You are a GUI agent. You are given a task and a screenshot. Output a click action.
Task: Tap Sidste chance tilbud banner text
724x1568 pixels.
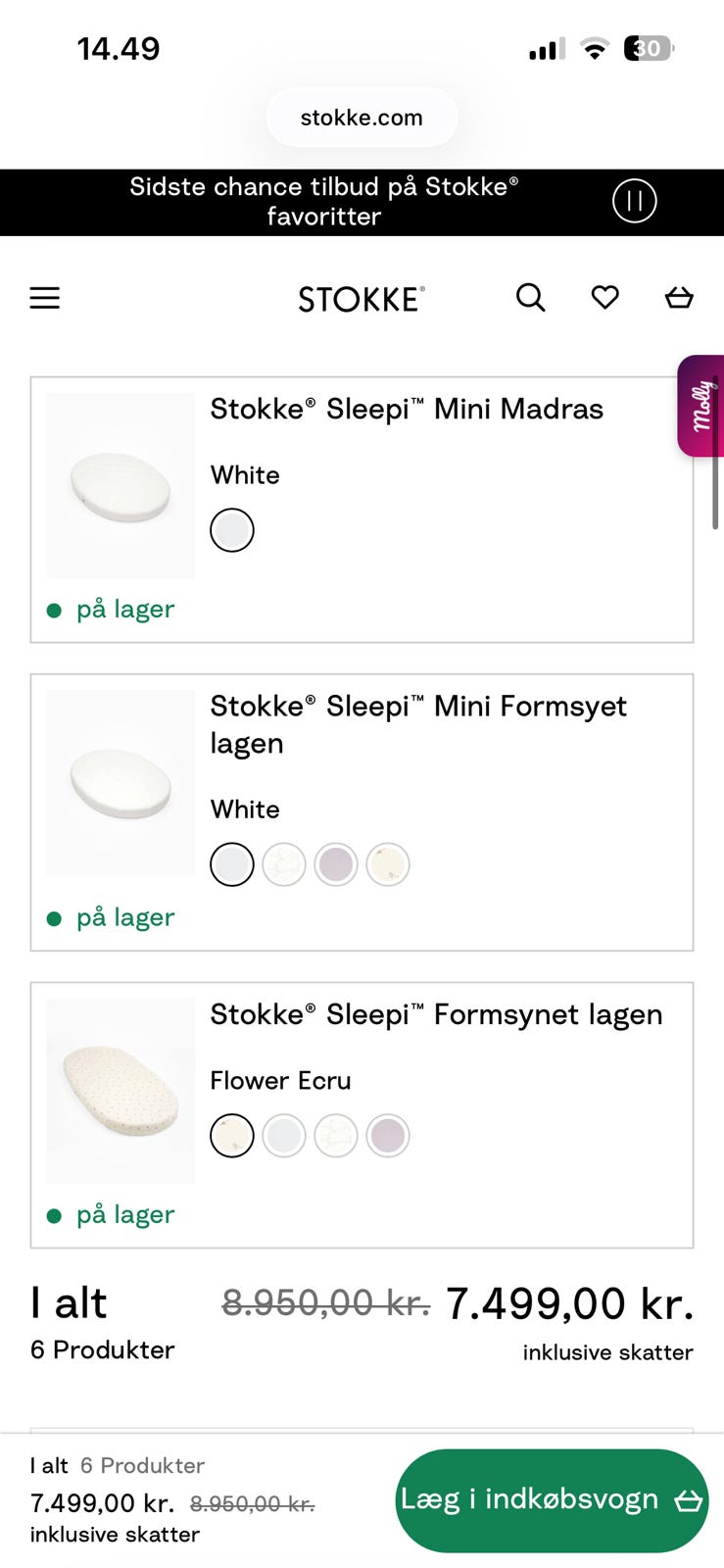pyautogui.click(x=324, y=202)
